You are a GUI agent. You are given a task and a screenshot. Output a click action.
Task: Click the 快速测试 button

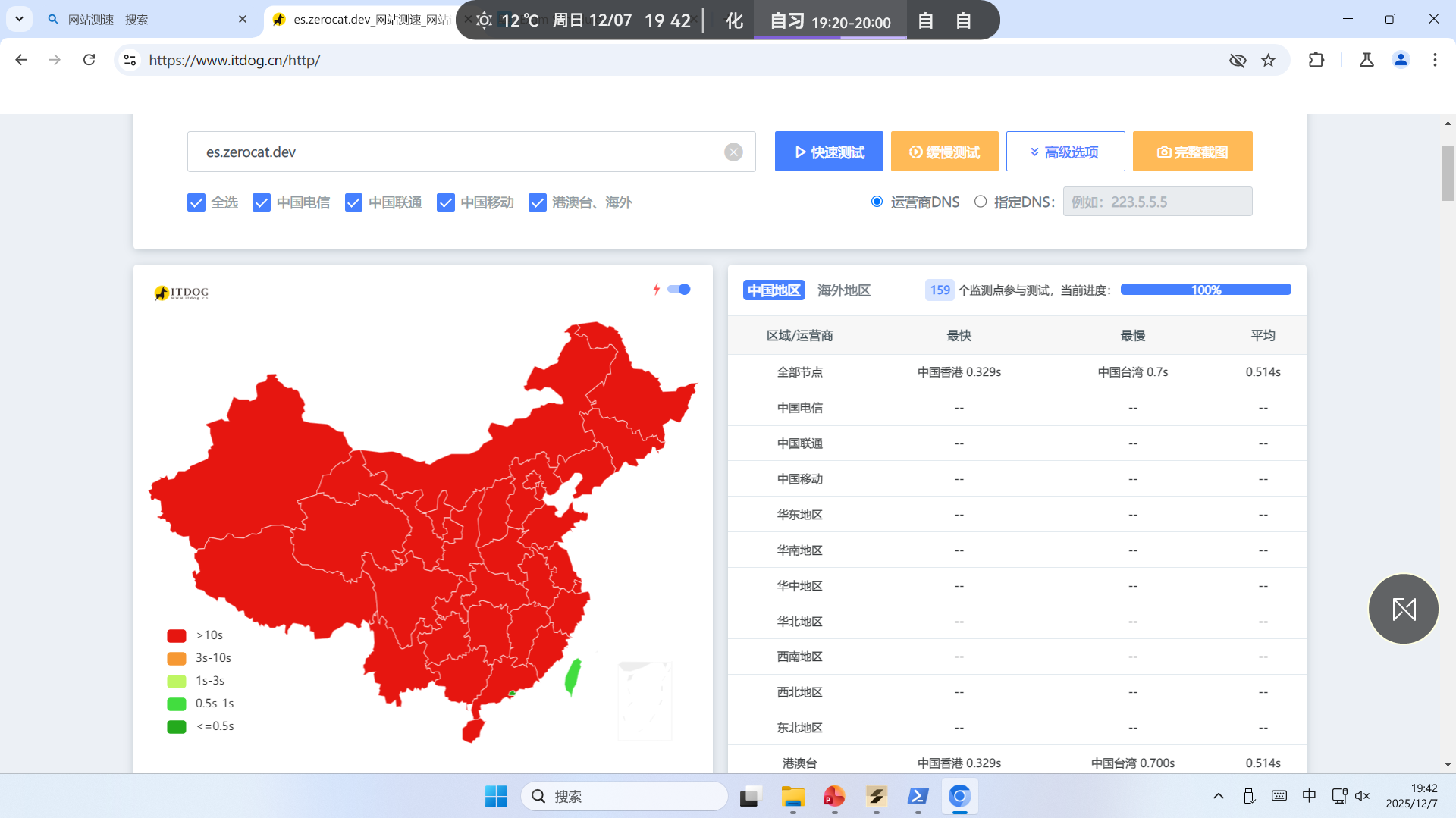coord(828,152)
